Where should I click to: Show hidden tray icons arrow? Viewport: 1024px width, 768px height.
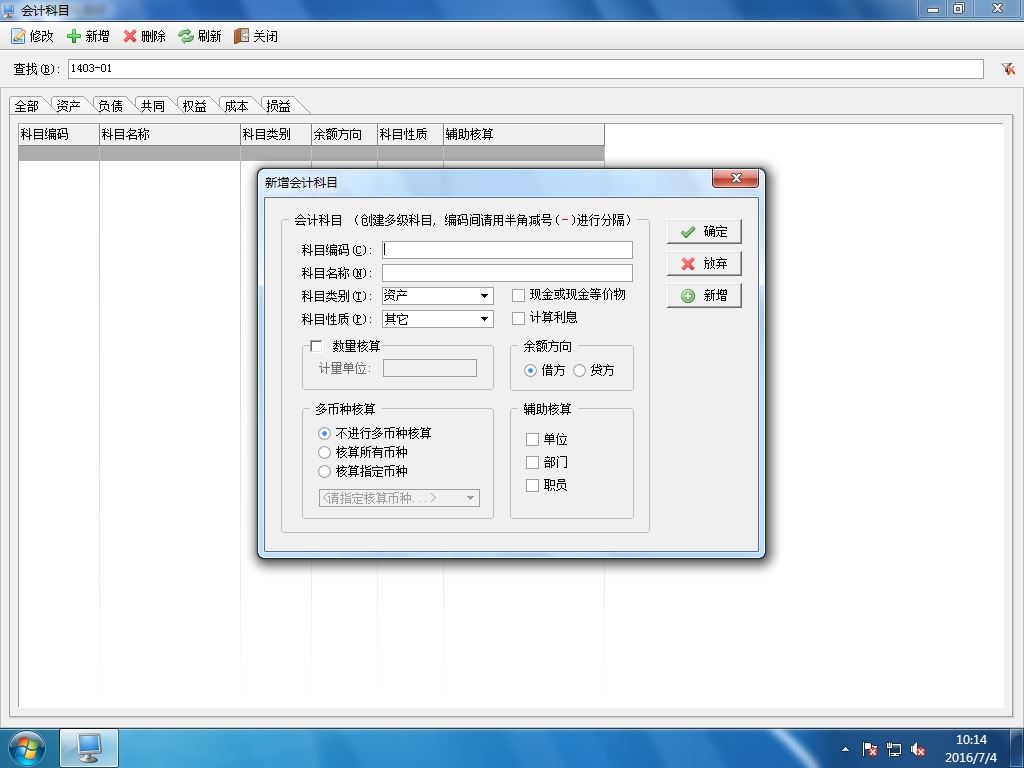coord(846,750)
